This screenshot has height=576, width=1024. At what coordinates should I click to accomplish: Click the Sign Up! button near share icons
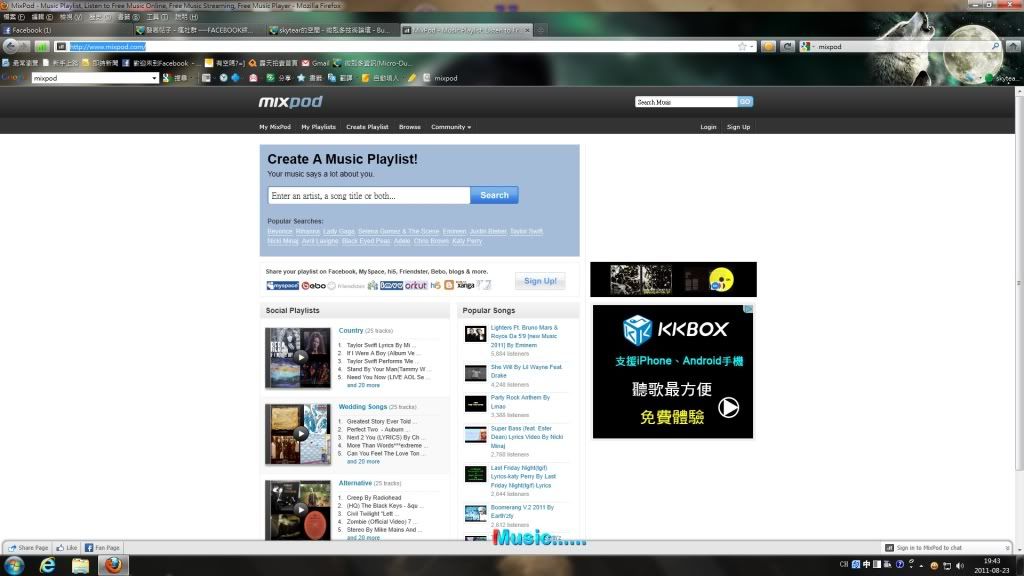tap(540, 281)
